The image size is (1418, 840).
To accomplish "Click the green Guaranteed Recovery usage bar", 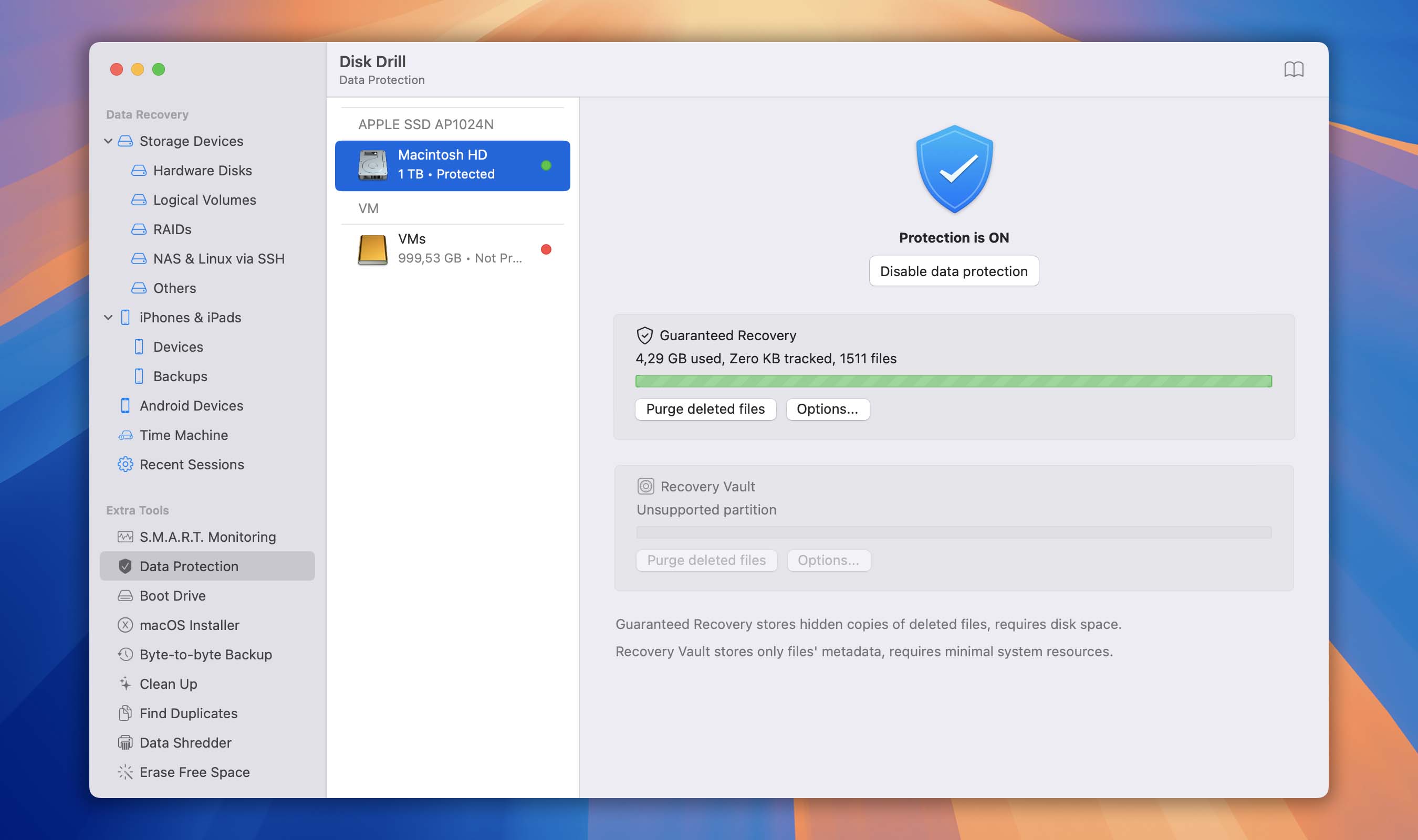I will tap(953, 381).
